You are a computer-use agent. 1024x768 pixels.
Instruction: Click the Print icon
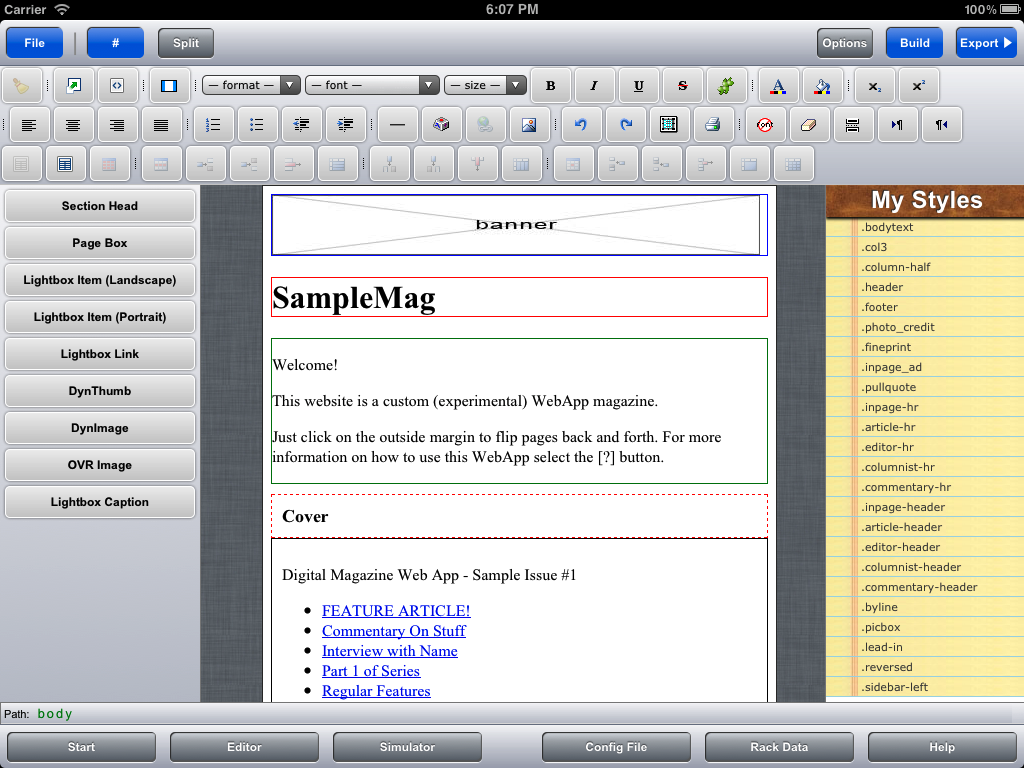pos(713,125)
